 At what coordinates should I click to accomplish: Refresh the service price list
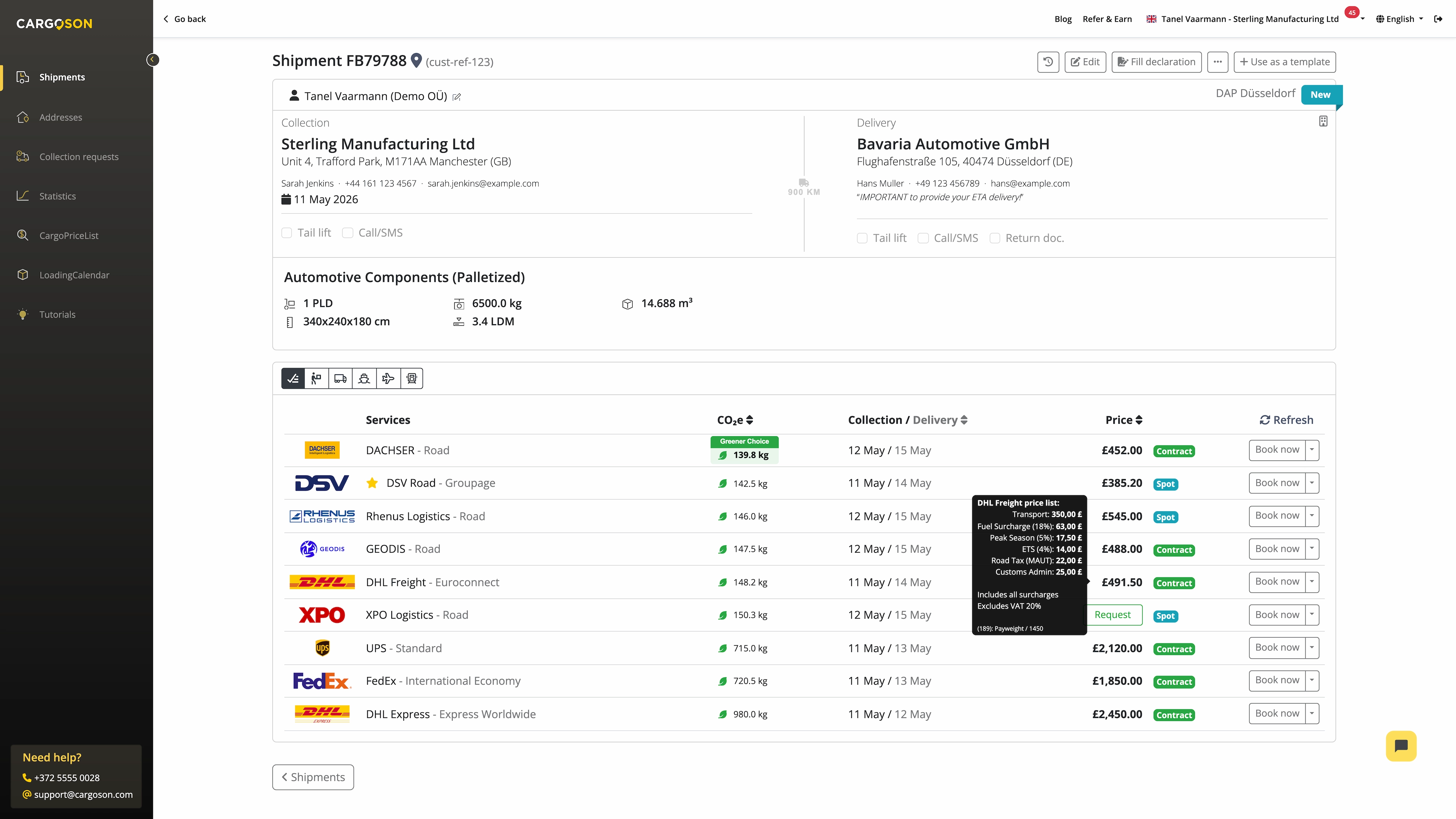click(x=1287, y=420)
